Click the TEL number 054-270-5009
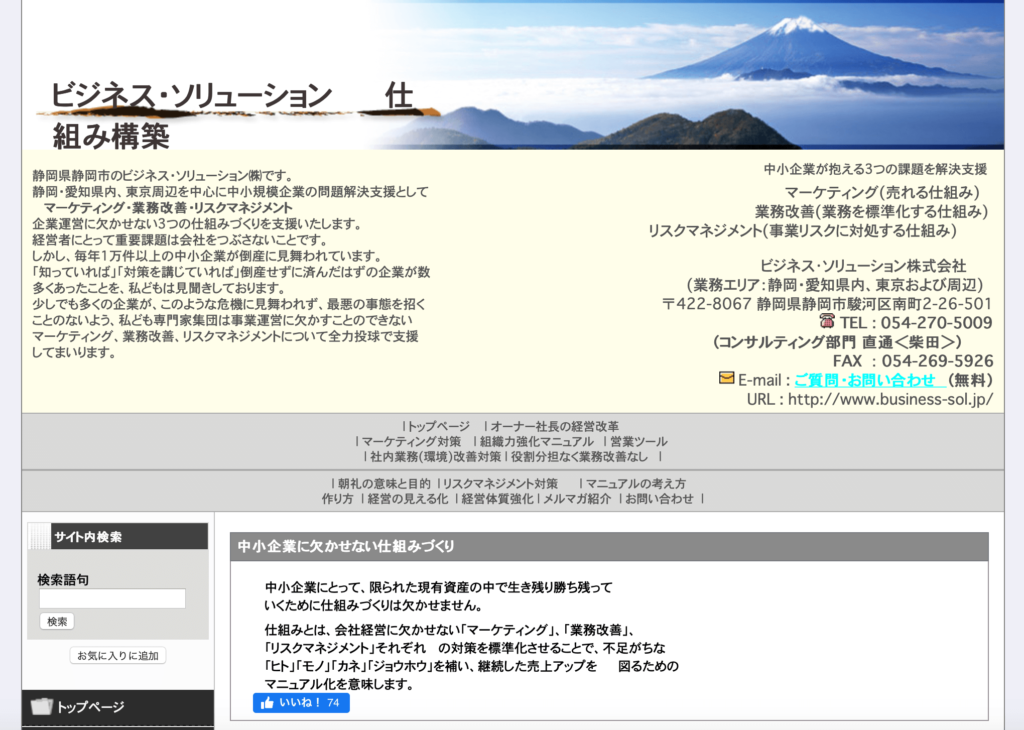 click(936, 323)
